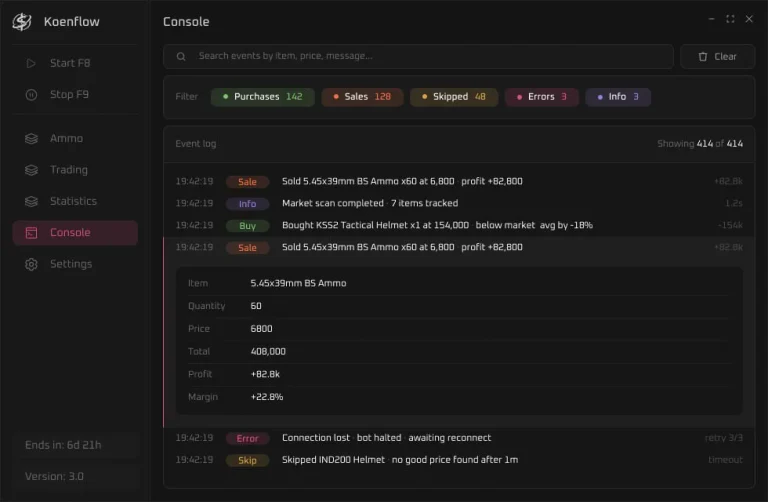This screenshot has width=768, height=502.
Task: Maximize the Koenflow window
Action: pos(730,19)
